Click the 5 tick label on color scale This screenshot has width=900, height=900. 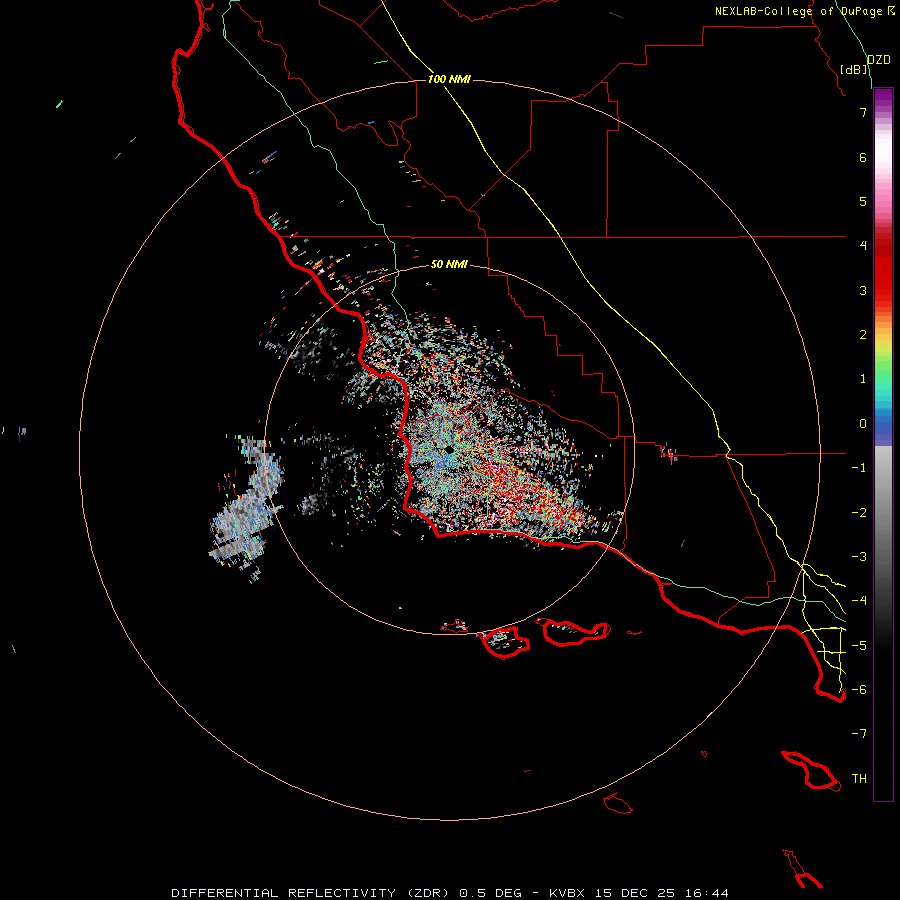[863, 201]
